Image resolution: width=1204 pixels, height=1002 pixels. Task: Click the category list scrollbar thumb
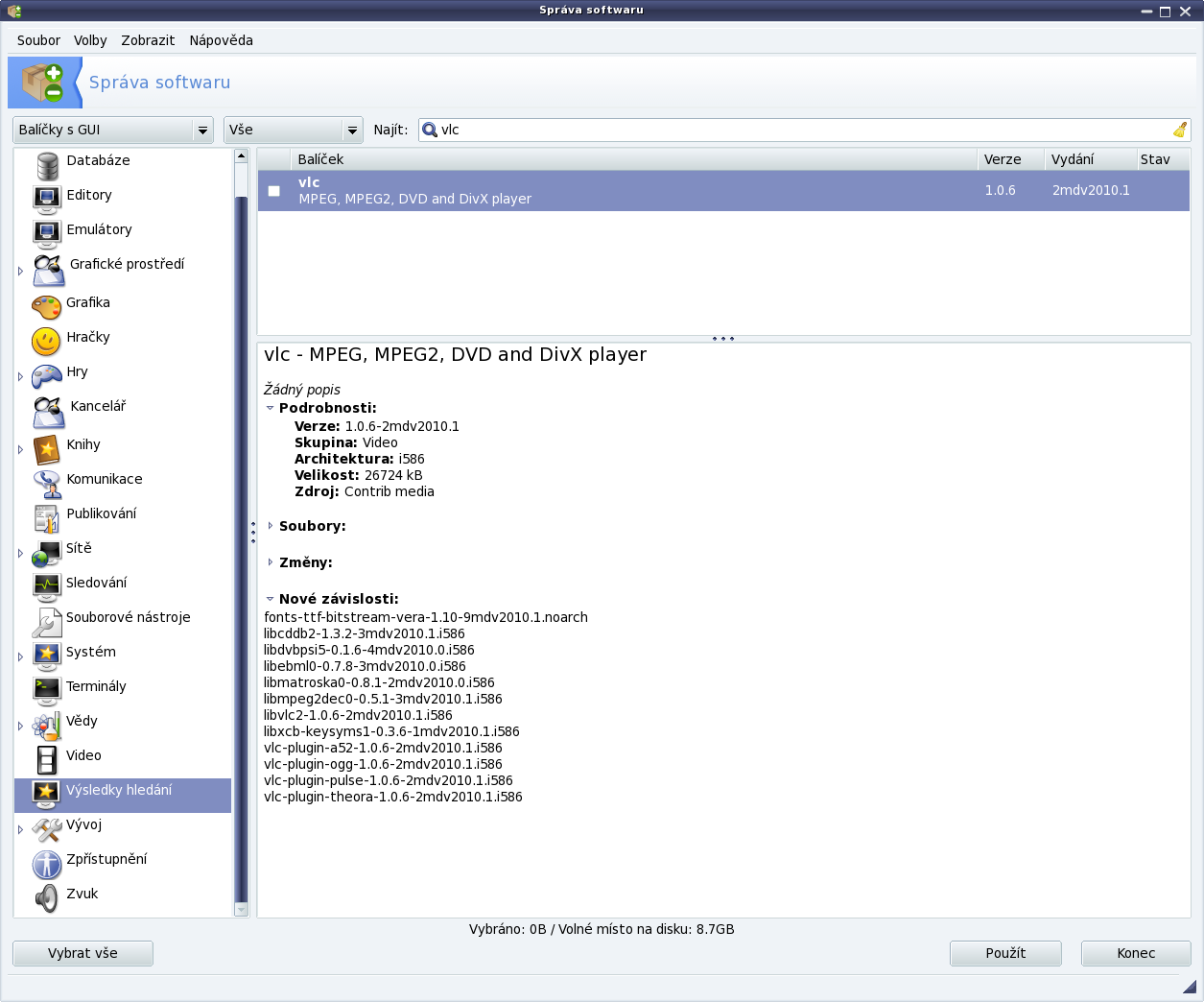click(241, 547)
